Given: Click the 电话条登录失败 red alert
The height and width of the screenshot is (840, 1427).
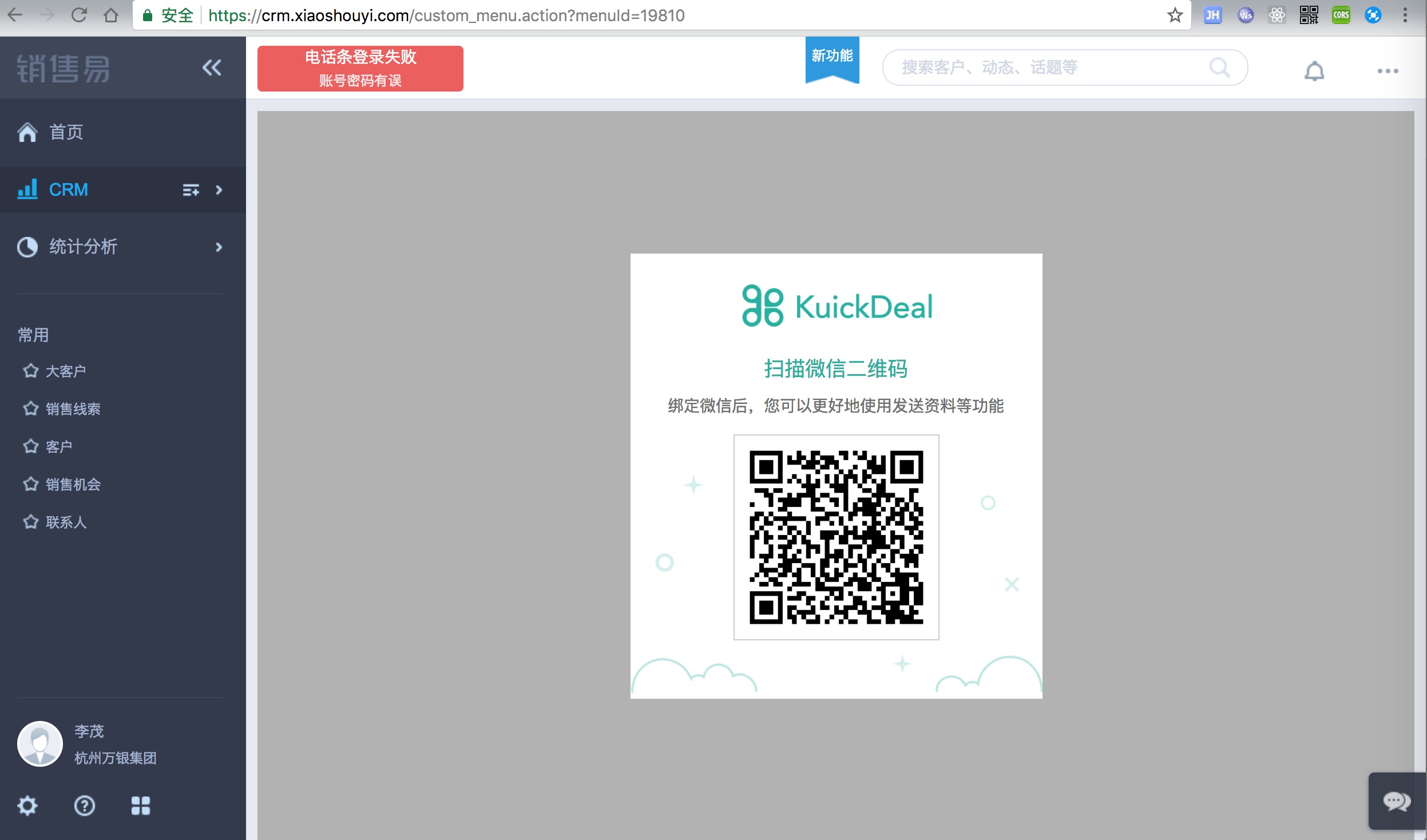Looking at the screenshot, I should (x=360, y=68).
